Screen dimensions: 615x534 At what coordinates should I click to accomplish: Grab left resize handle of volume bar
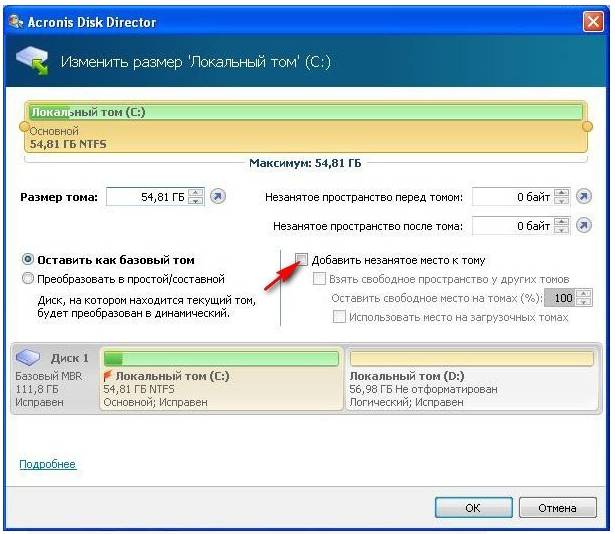point(24,126)
